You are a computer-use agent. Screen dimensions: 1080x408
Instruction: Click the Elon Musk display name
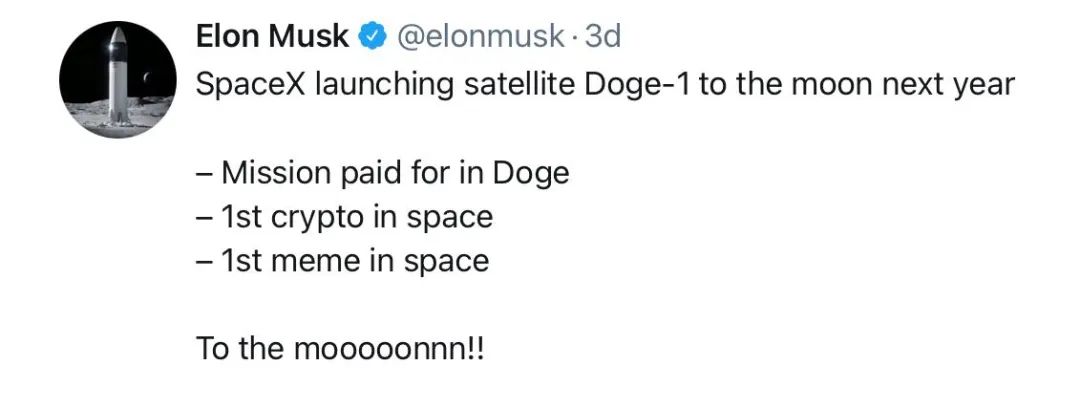pyautogui.click(x=273, y=36)
